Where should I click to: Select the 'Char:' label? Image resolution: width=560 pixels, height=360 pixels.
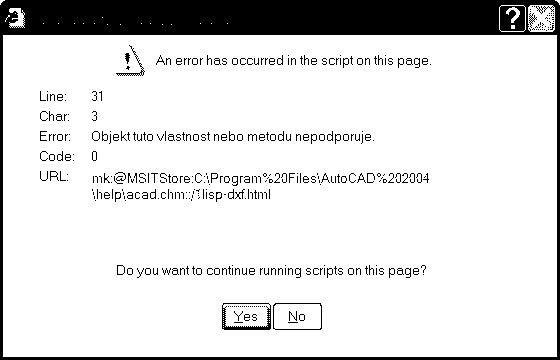(54, 116)
